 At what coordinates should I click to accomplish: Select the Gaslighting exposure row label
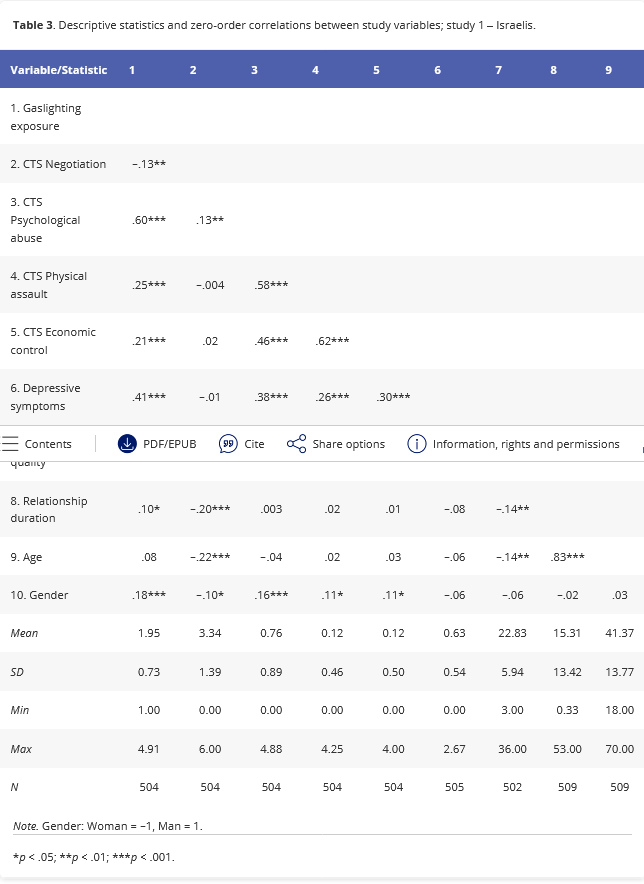tap(46, 117)
